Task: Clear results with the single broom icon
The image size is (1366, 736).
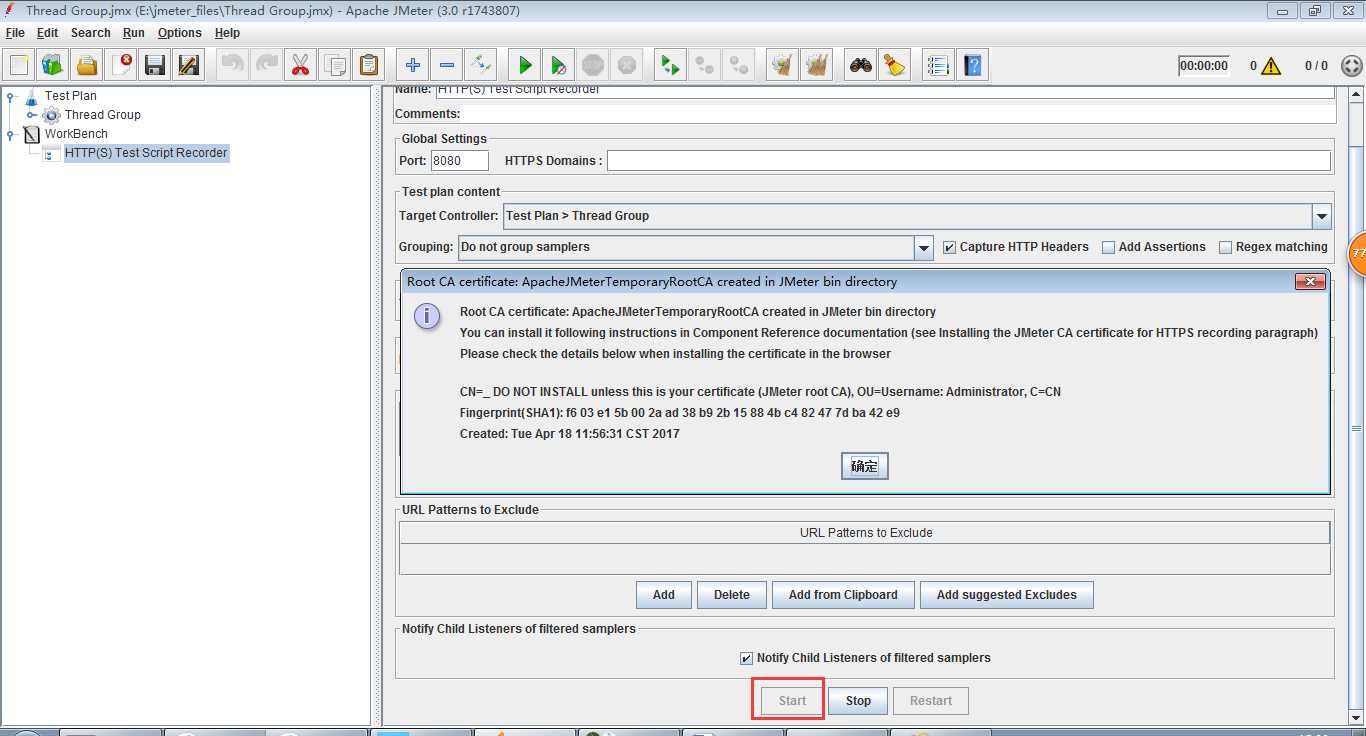Action: [782, 65]
